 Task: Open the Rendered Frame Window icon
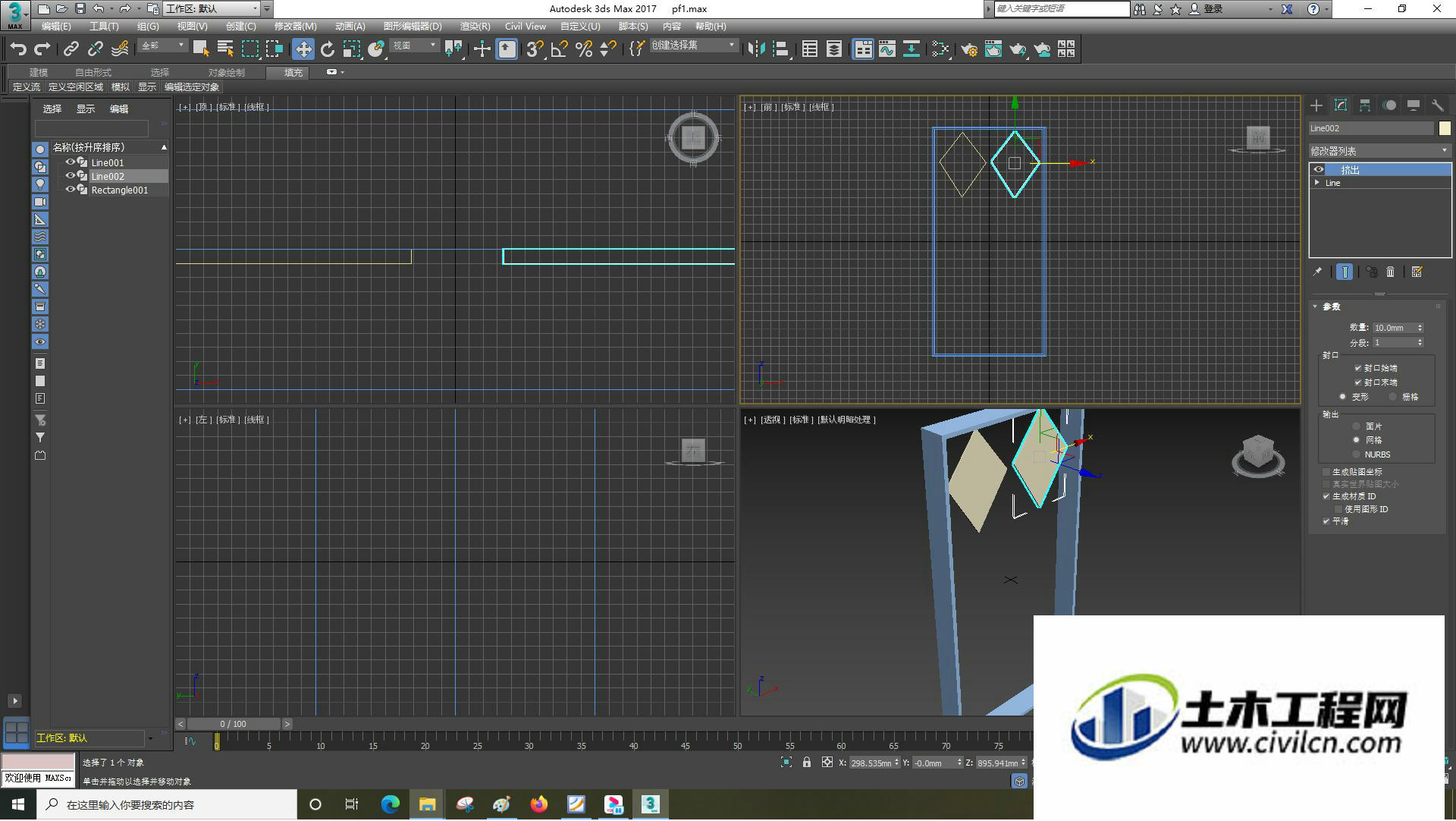[x=993, y=49]
